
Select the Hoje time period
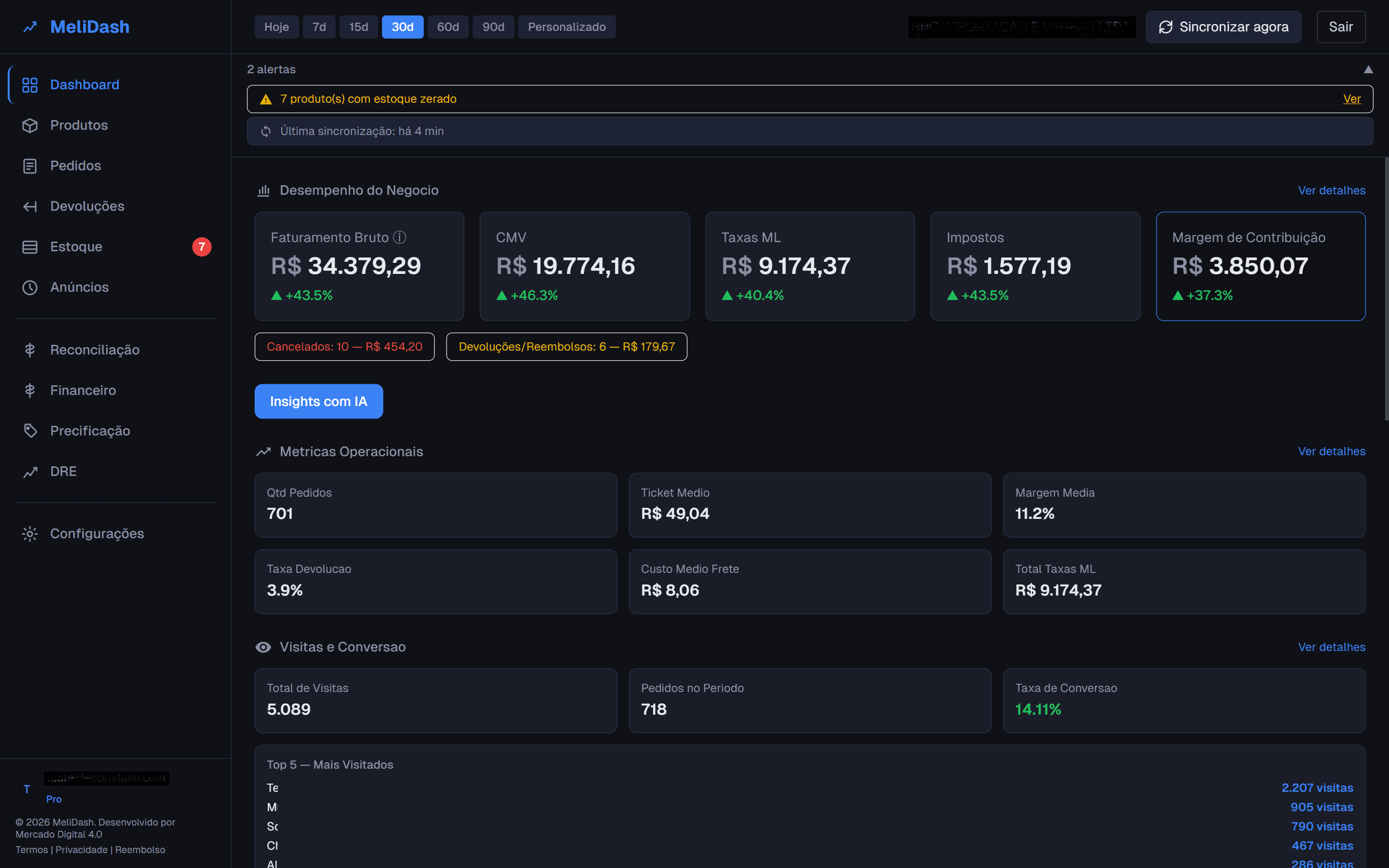click(x=277, y=27)
